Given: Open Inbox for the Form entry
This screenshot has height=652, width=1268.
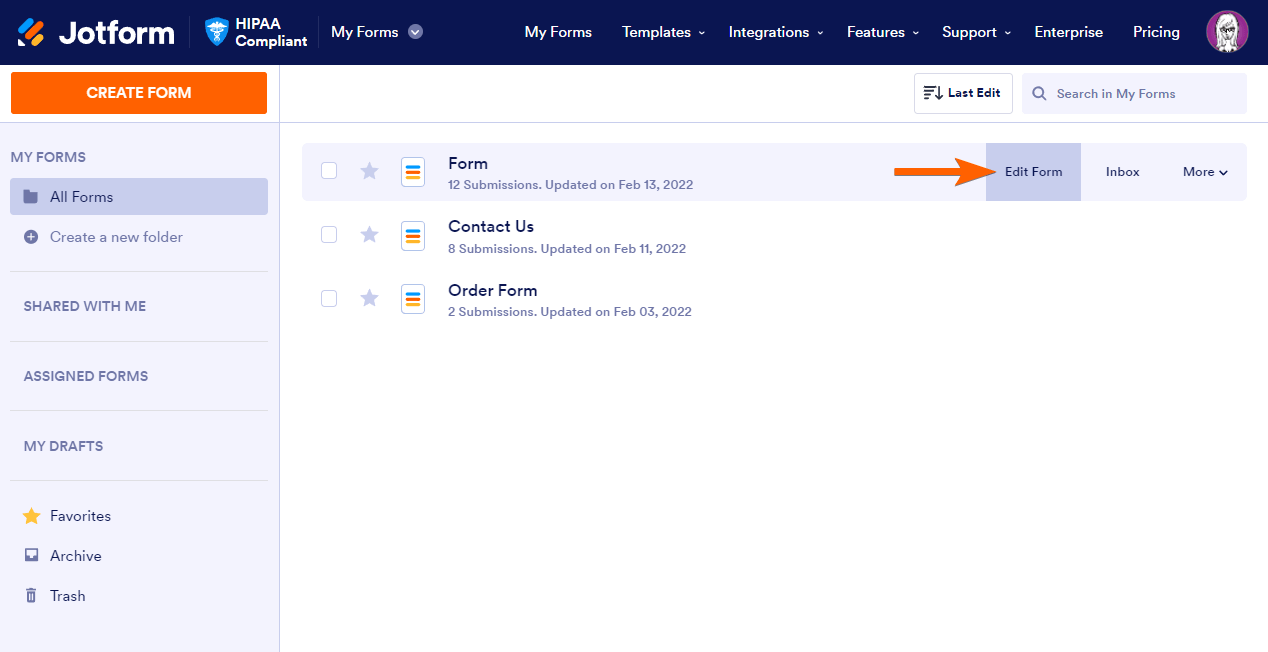Looking at the screenshot, I should coord(1122,172).
